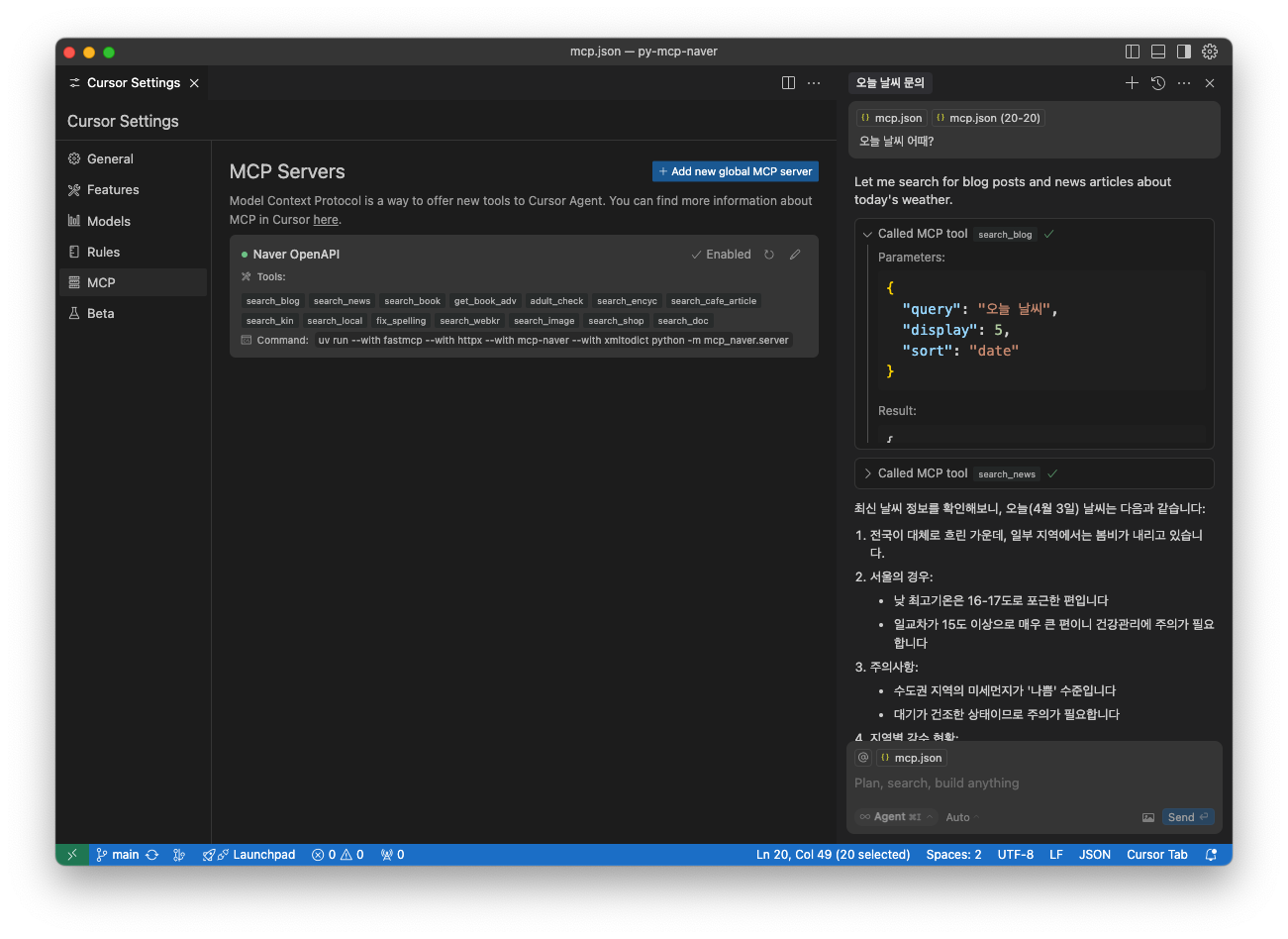
Task: Open the Agent mode dropdown
Action: tap(897, 817)
